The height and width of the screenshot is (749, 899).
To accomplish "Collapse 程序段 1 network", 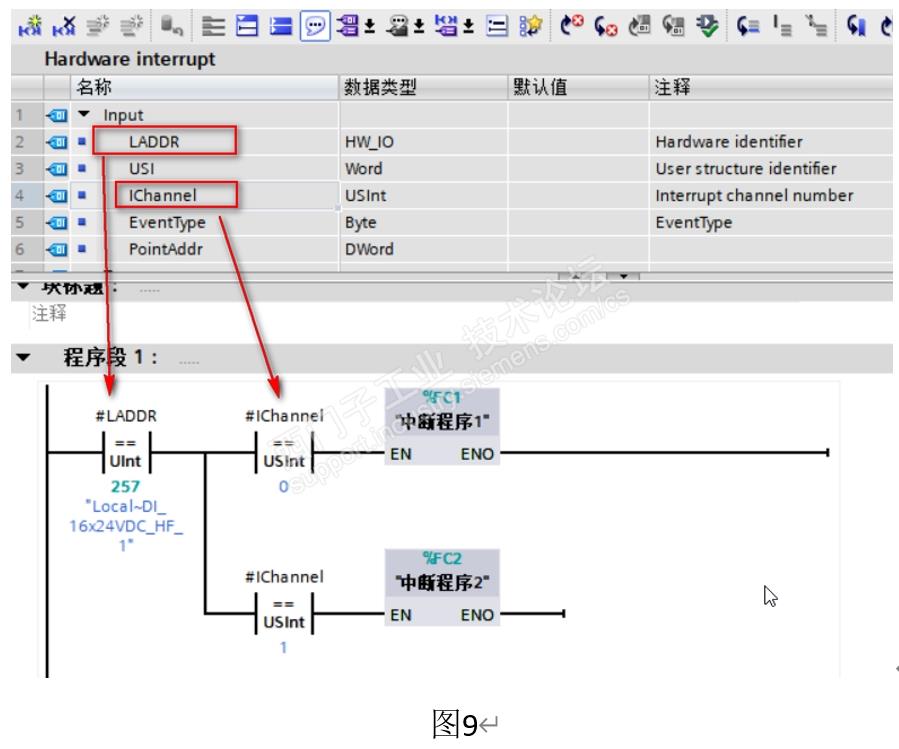I will [23, 357].
